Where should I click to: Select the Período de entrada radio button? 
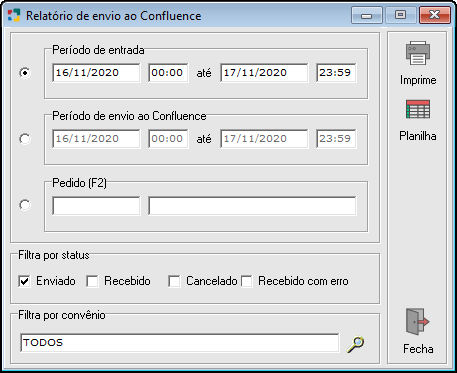25,73
